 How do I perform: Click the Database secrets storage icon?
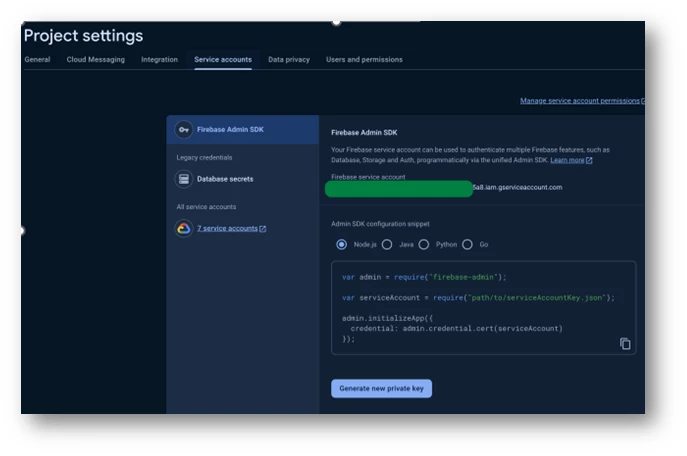(x=184, y=179)
